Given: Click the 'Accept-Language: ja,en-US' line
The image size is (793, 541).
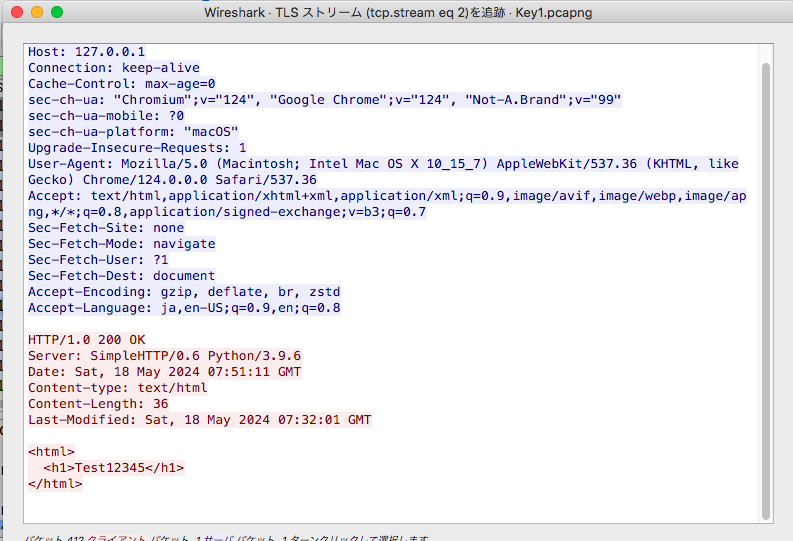Looking at the screenshot, I should pyautogui.click(x=184, y=308).
